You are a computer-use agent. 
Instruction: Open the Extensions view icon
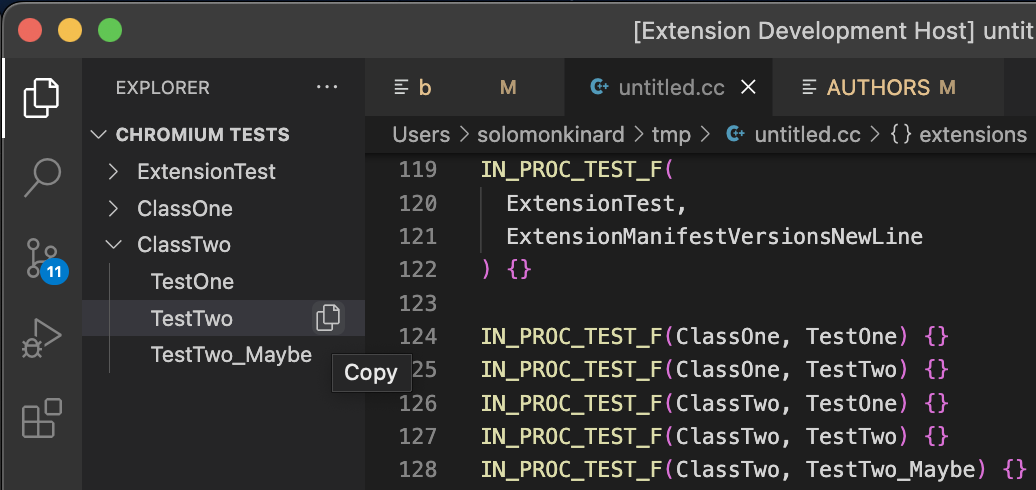pos(41,418)
